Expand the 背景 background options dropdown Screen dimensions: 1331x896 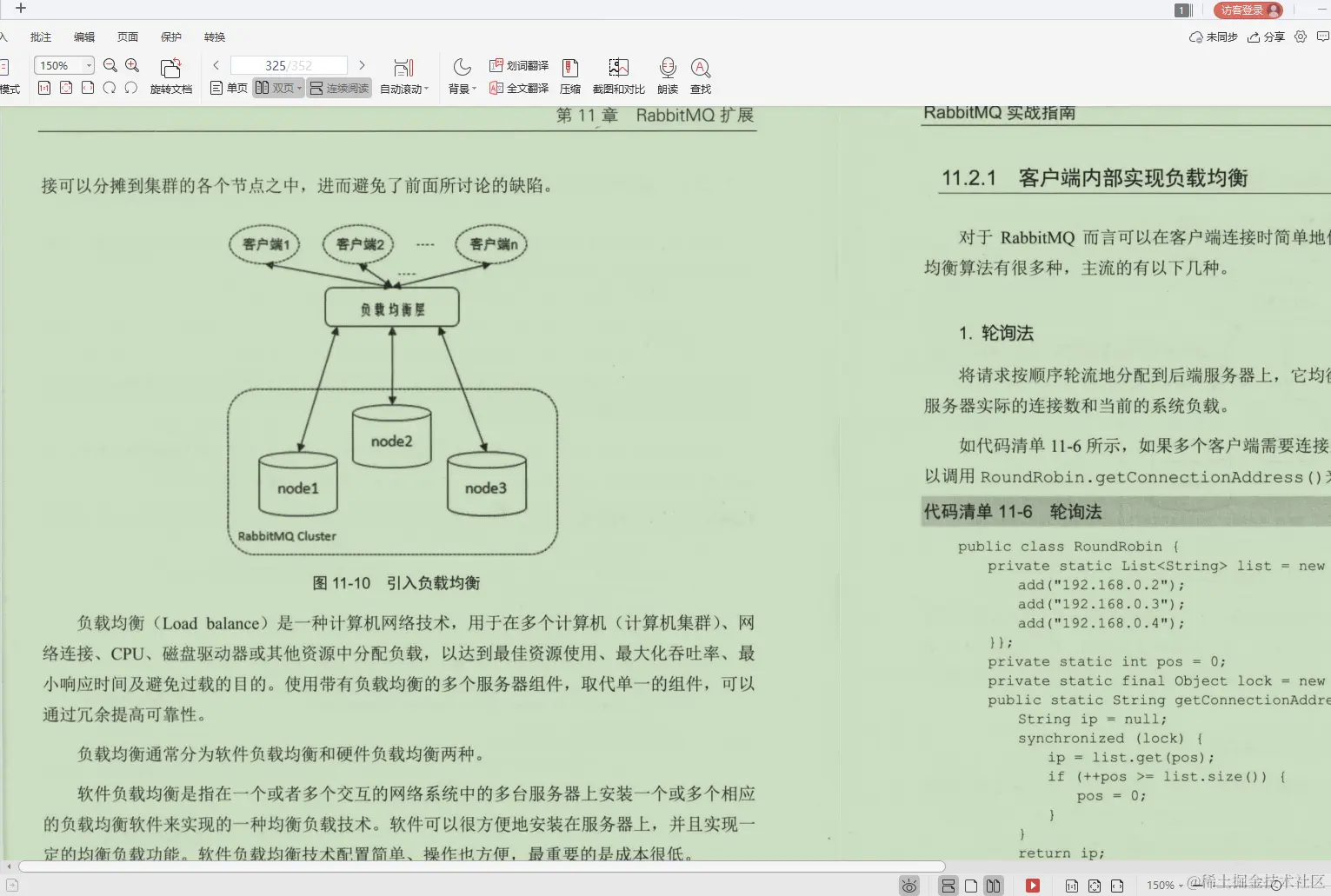462,88
